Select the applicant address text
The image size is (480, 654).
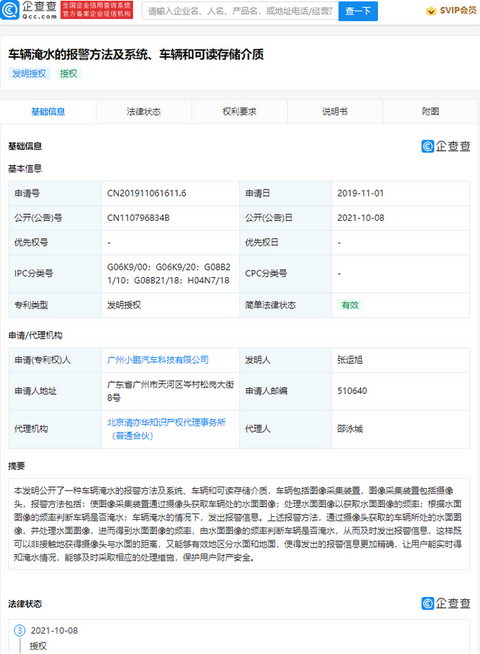click(x=171, y=391)
